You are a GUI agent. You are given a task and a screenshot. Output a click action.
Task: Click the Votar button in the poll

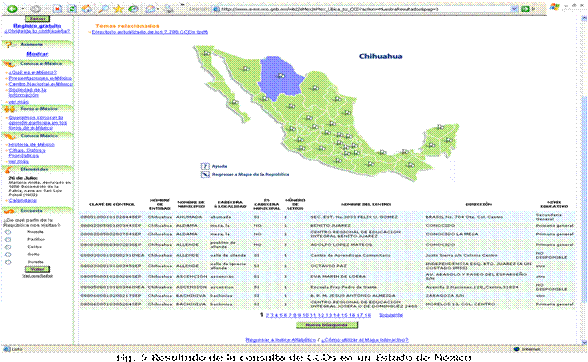point(37,269)
